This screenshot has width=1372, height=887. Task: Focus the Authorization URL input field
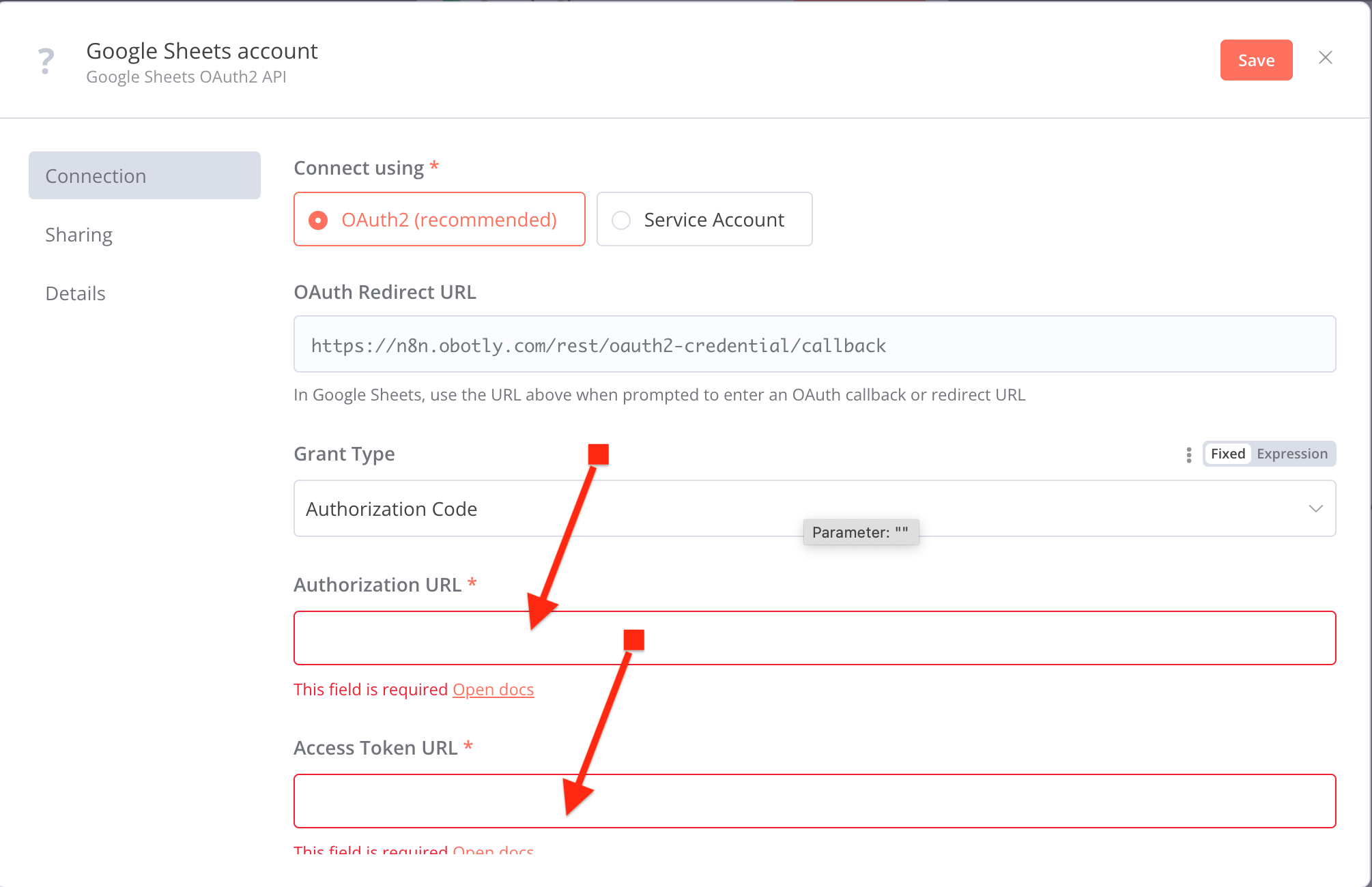tap(887, 639)
